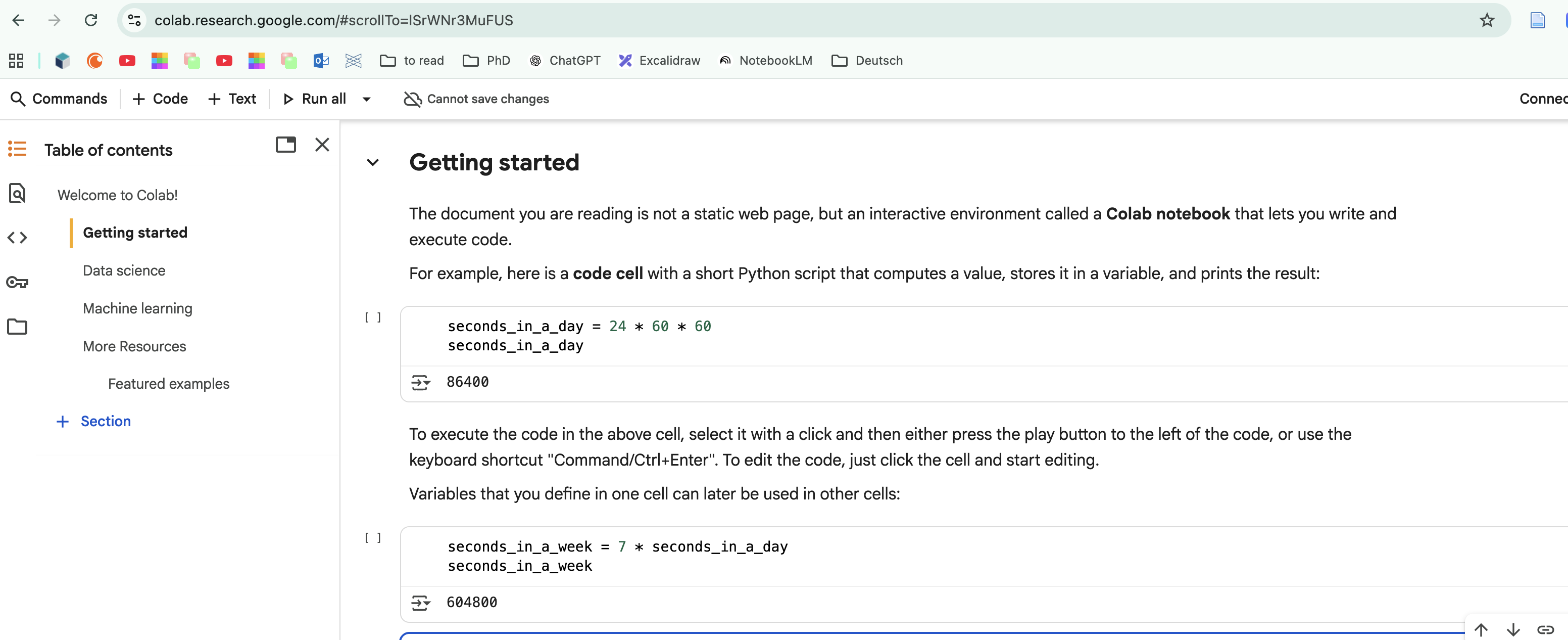Click the Cannot save changes indicator

(476, 99)
